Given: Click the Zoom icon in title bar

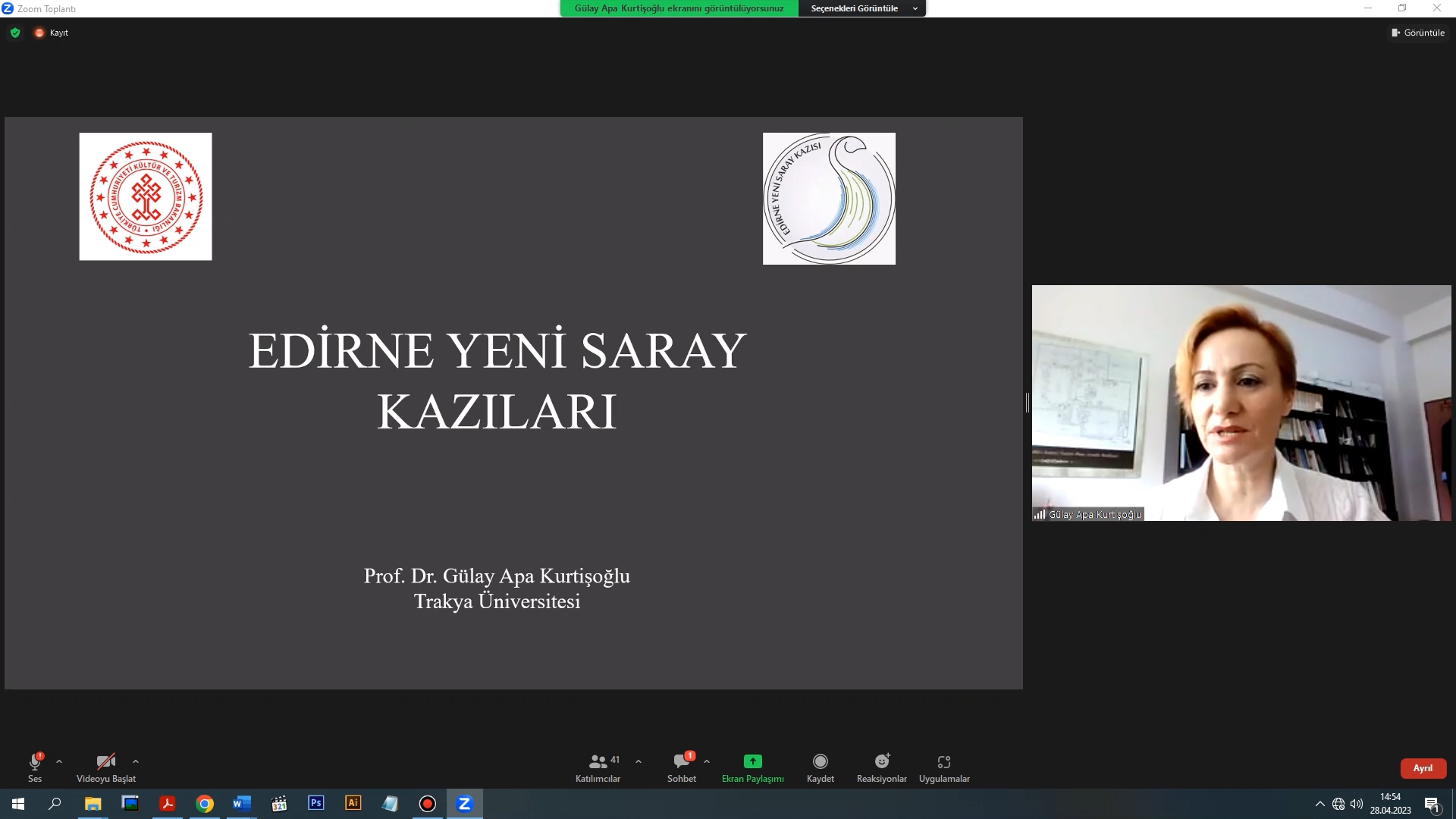Looking at the screenshot, I should (x=8, y=8).
